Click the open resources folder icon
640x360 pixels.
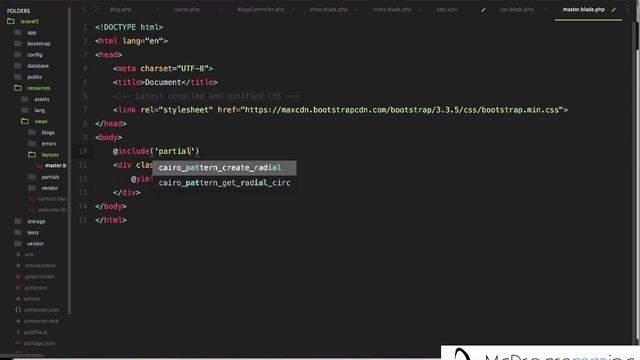click(x=18, y=88)
